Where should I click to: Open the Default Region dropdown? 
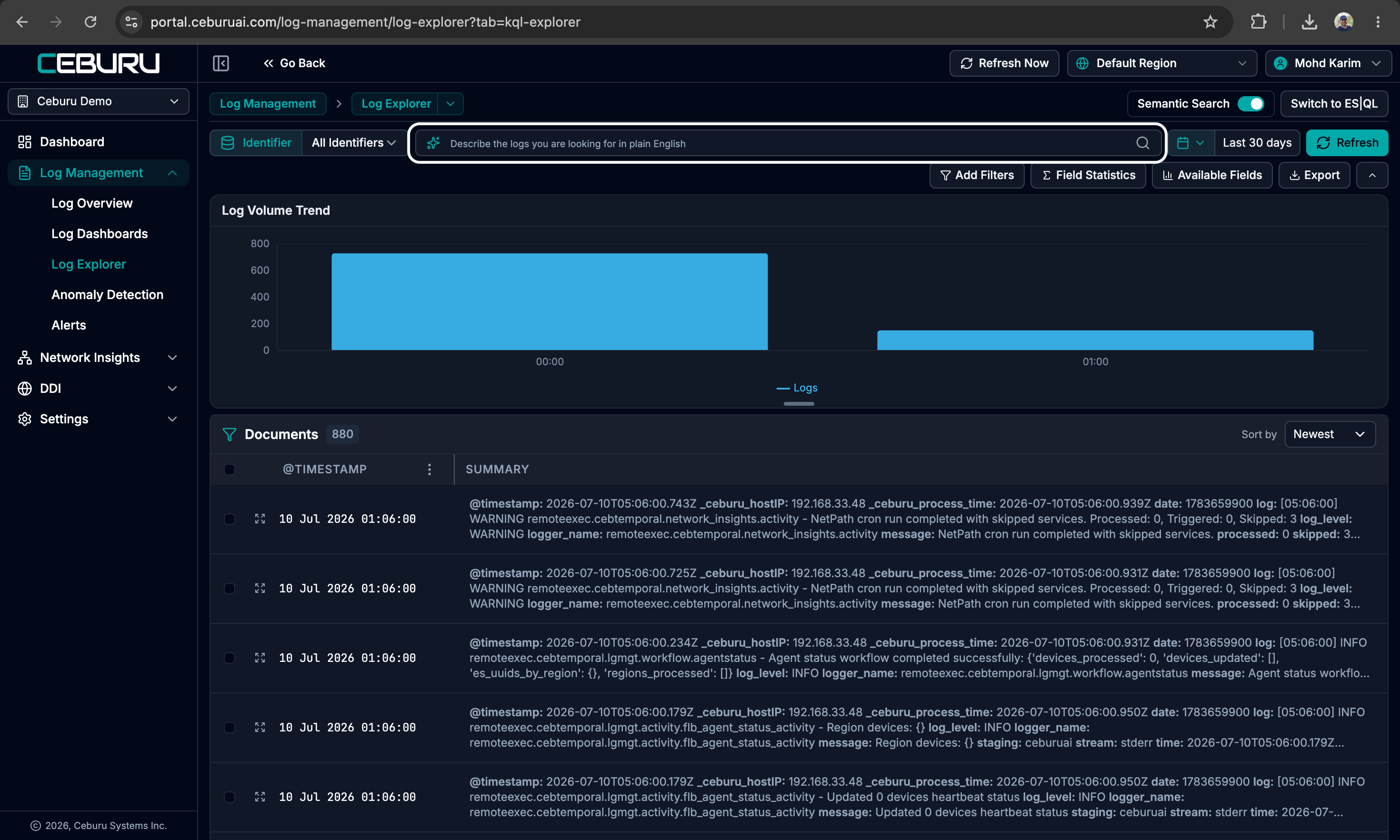(x=1162, y=63)
